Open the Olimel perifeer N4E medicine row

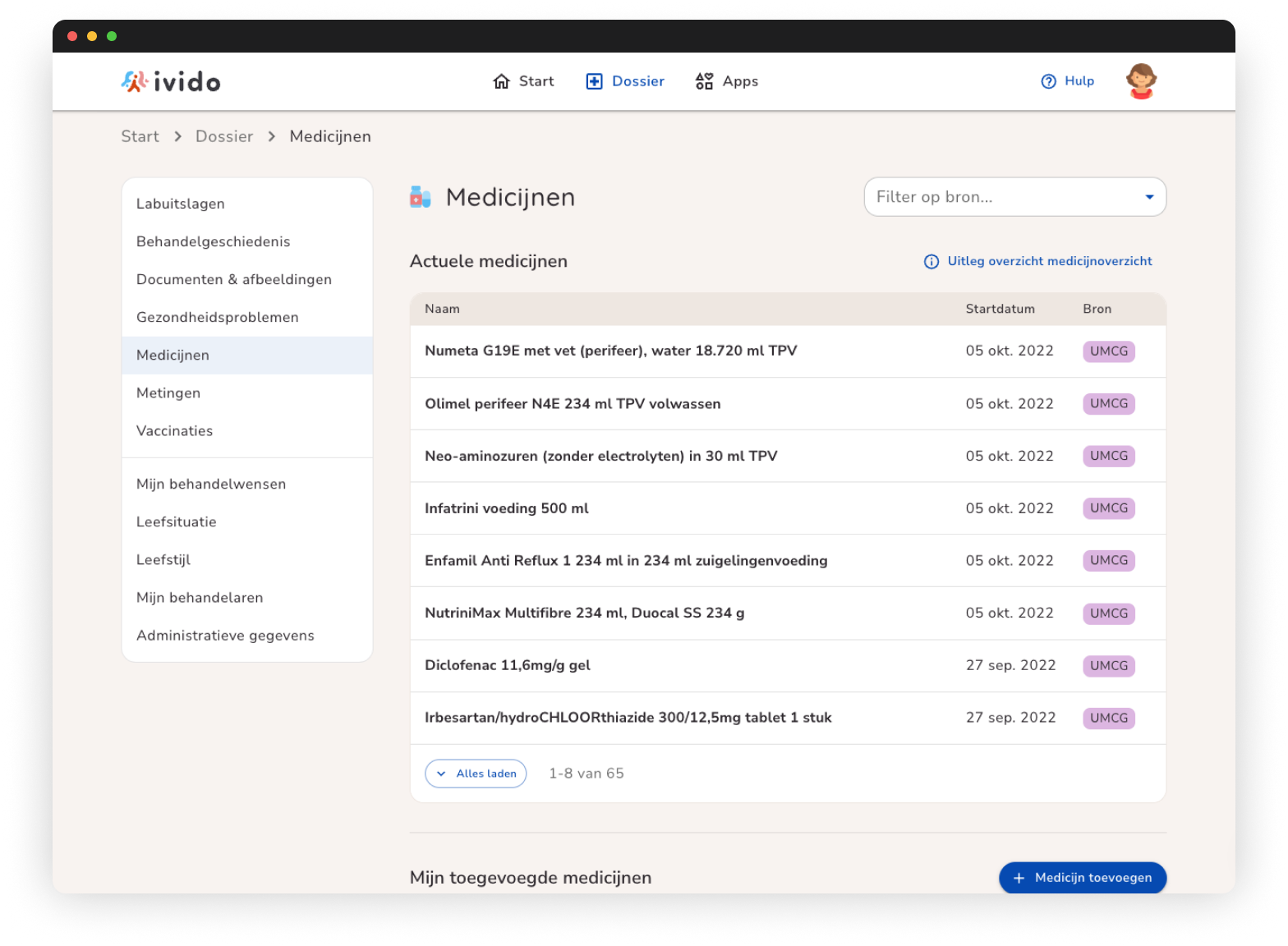(x=788, y=404)
